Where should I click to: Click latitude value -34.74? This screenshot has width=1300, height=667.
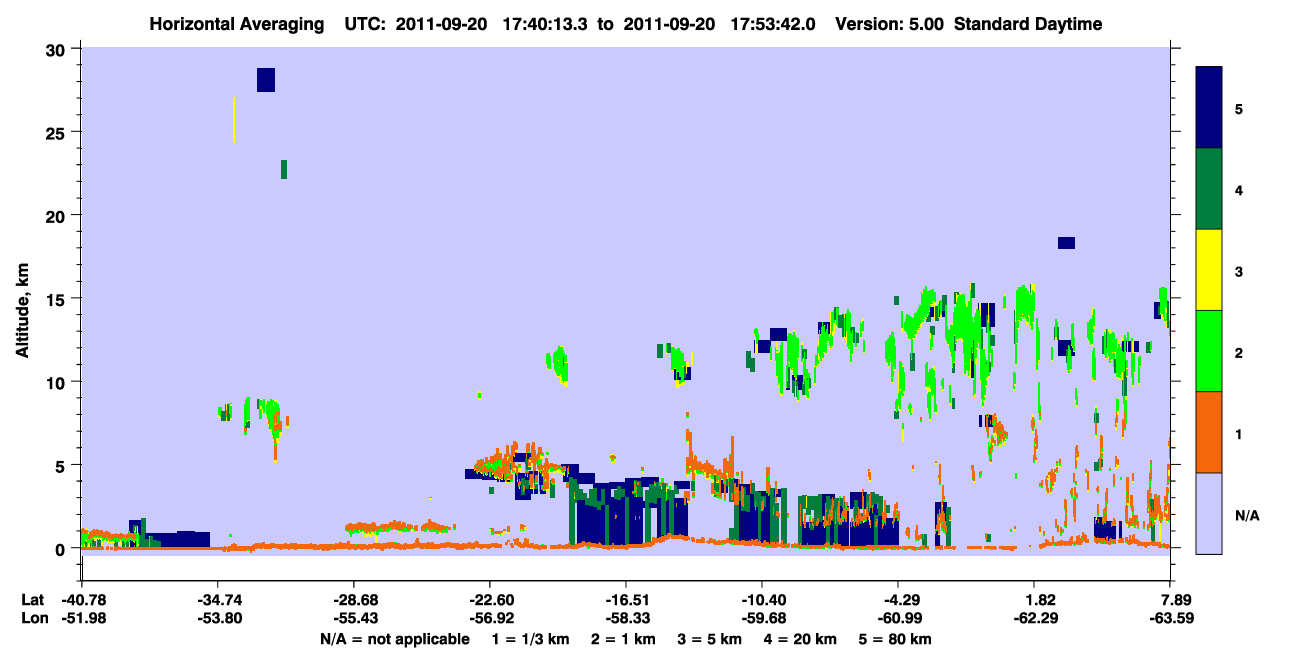(x=218, y=600)
